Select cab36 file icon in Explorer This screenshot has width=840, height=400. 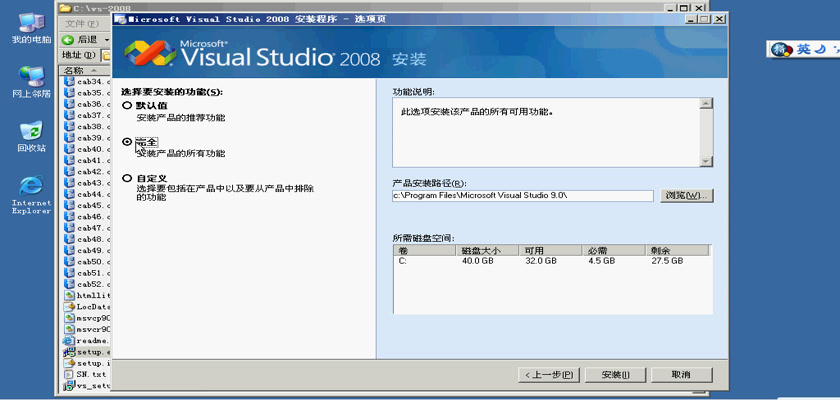(69, 104)
